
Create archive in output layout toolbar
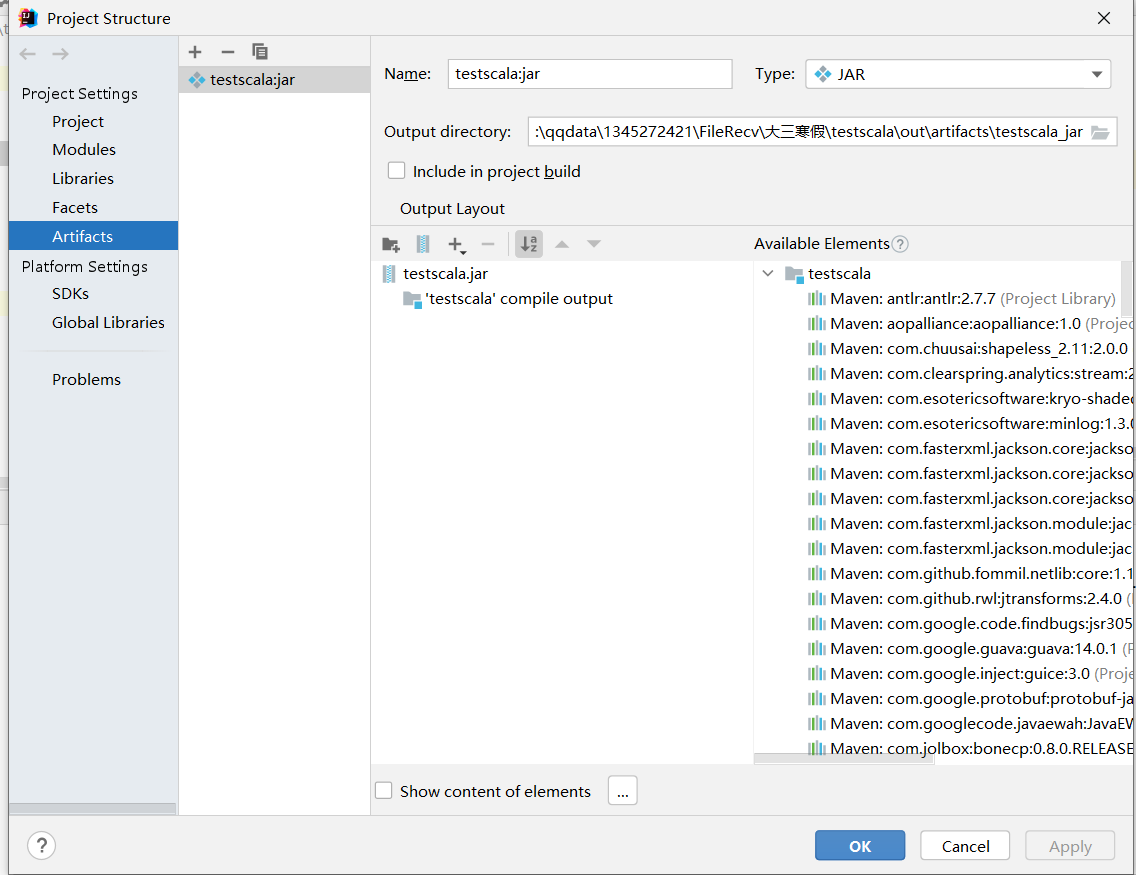423,244
